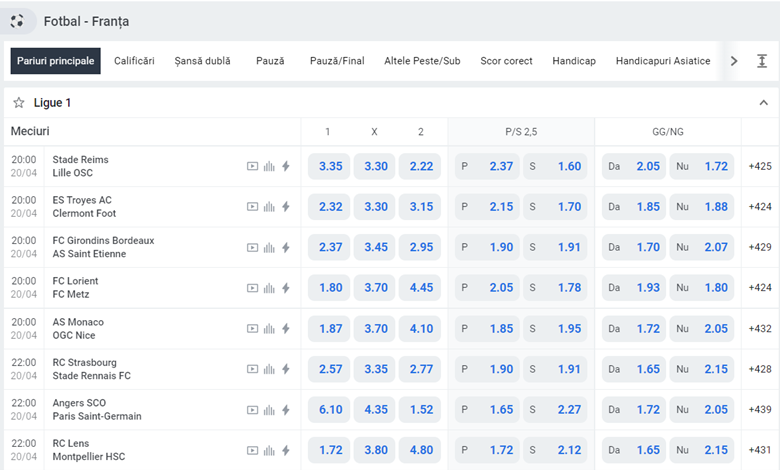Open live stream icon for Angers SCO match

[252, 410]
